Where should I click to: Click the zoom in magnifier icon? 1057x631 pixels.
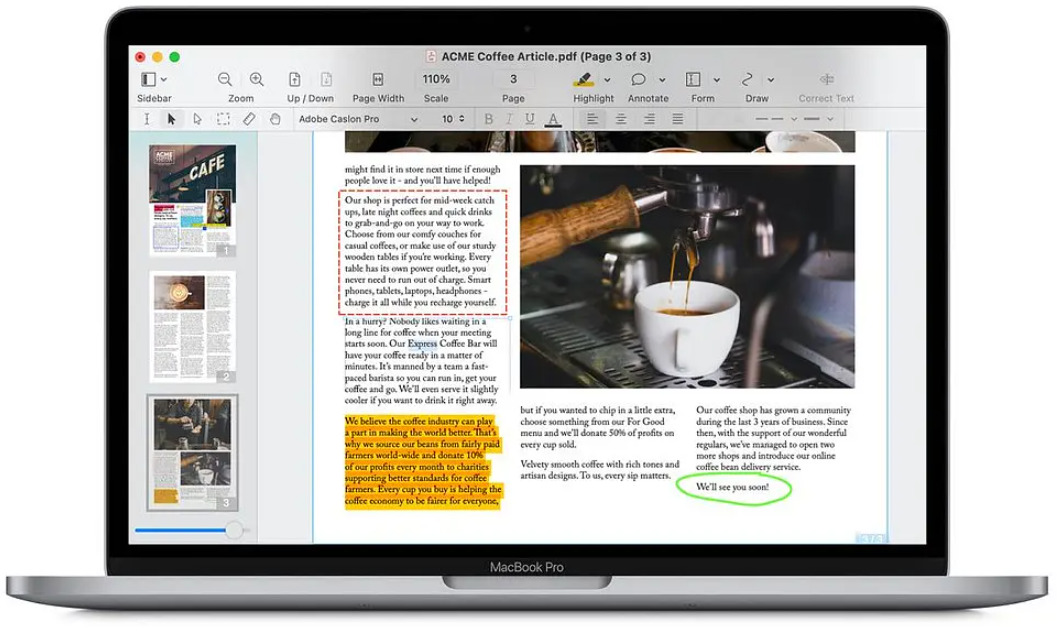click(257, 79)
